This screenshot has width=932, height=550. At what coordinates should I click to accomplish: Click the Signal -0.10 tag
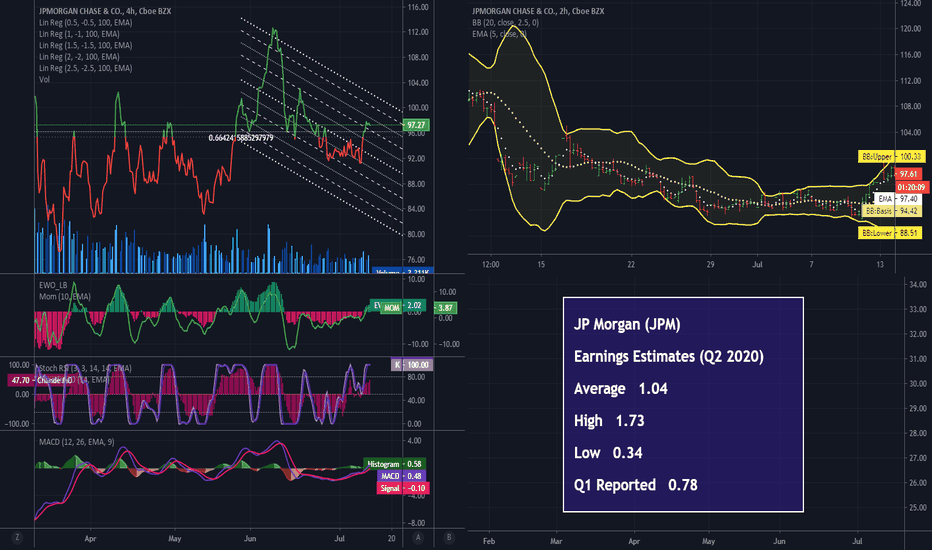point(402,488)
